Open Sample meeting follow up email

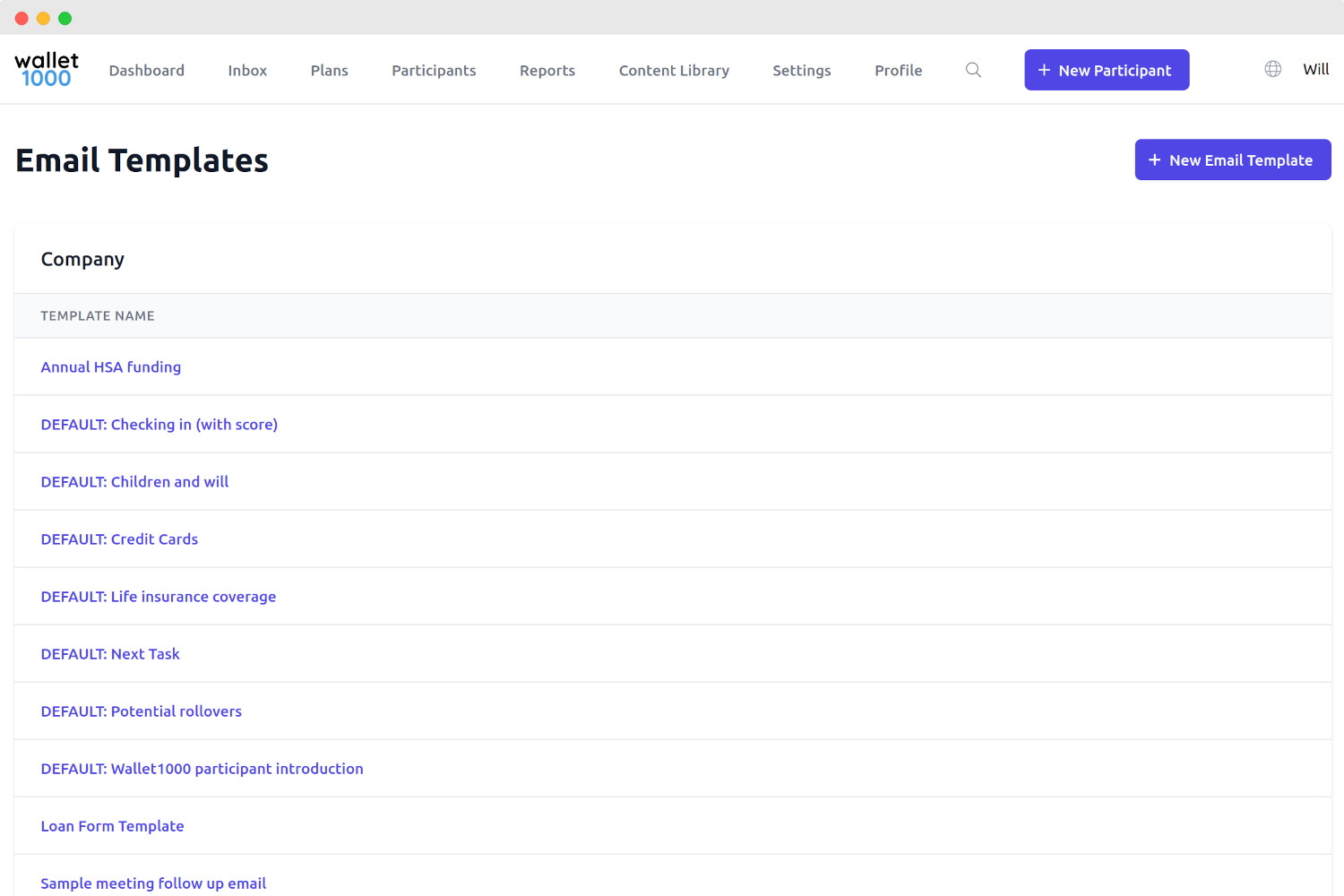153,883
